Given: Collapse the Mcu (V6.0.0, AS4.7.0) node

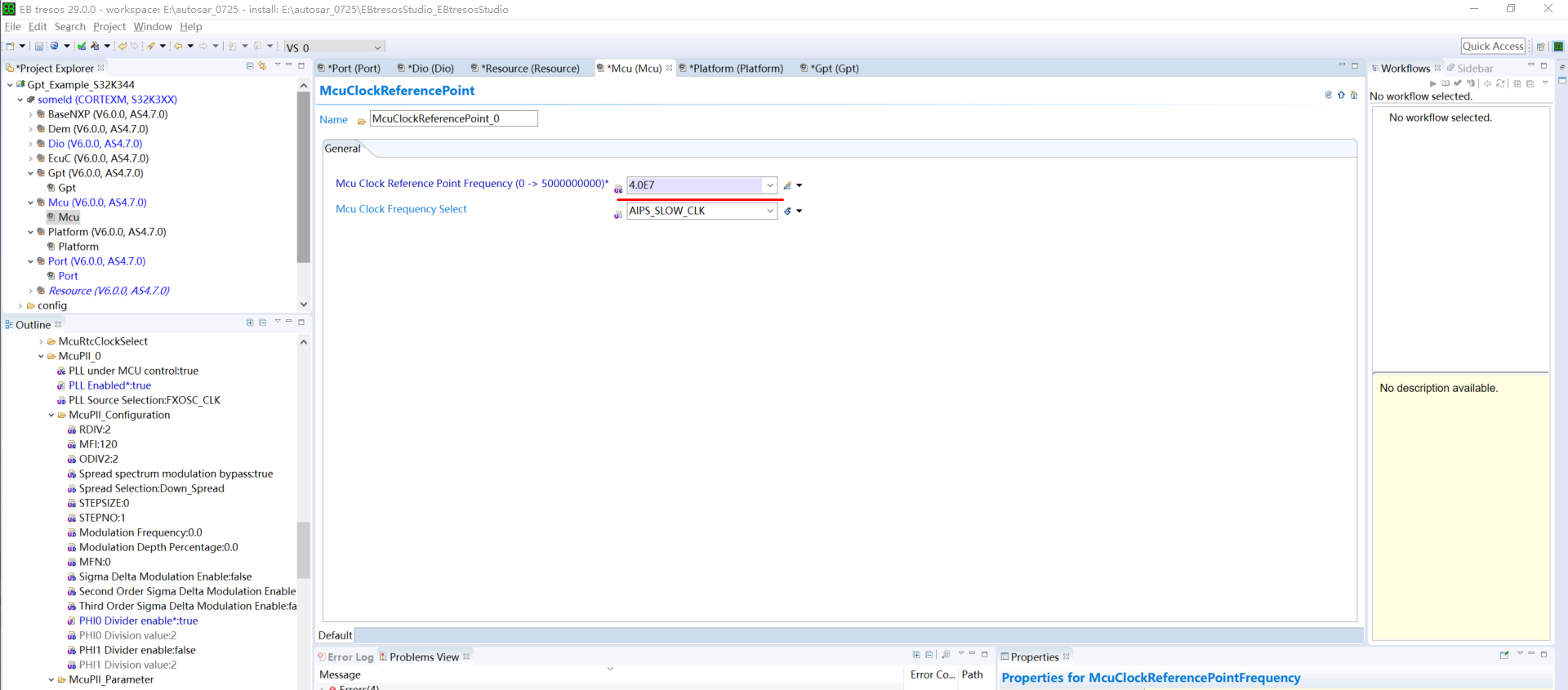Looking at the screenshot, I should click(x=31, y=203).
